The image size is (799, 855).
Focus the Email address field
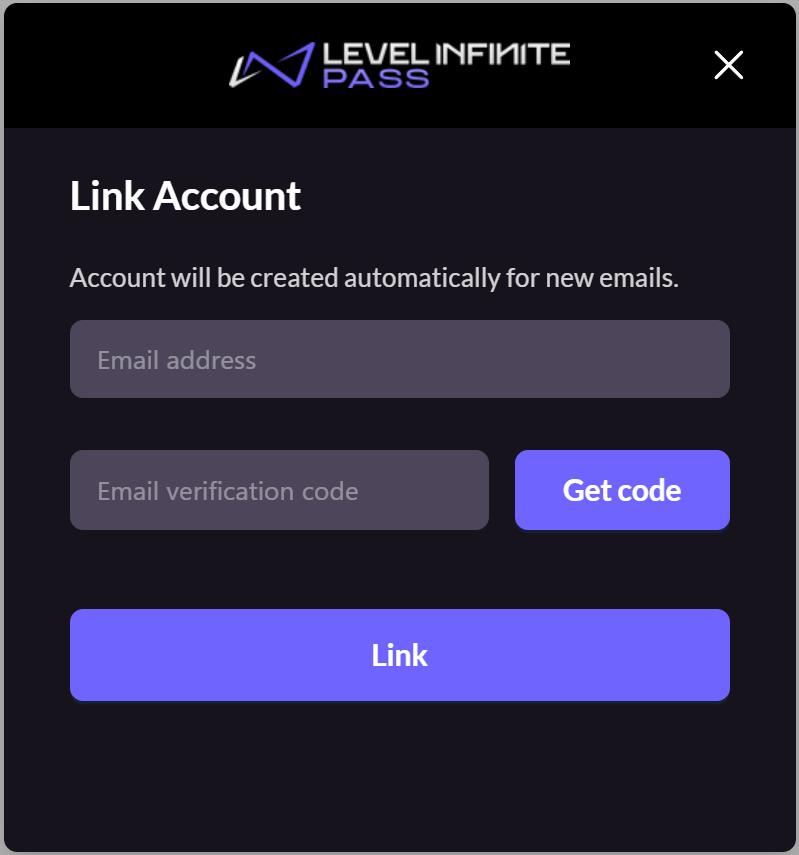pyautogui.click(x=400, y=359)
